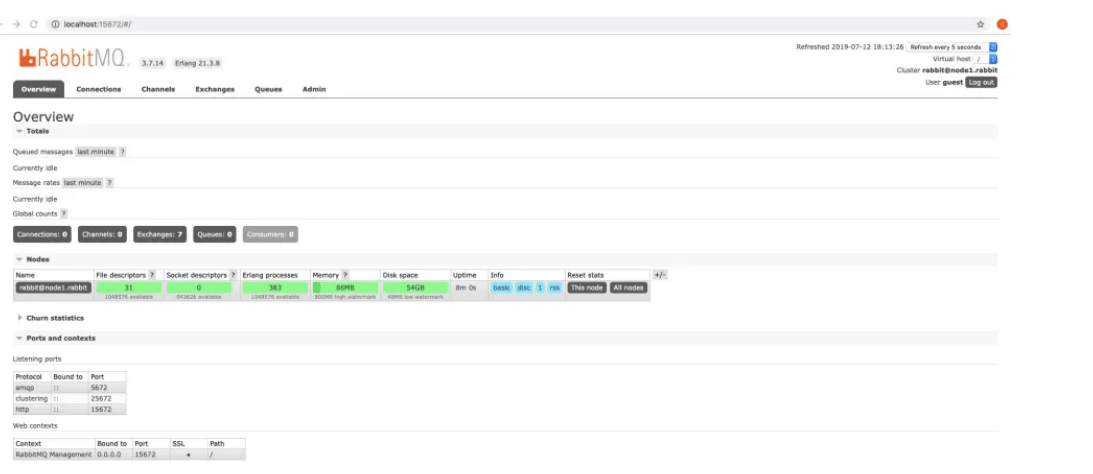Click the Socket descriptors 0 bar

pyautogui.click(x=199, y=287)
